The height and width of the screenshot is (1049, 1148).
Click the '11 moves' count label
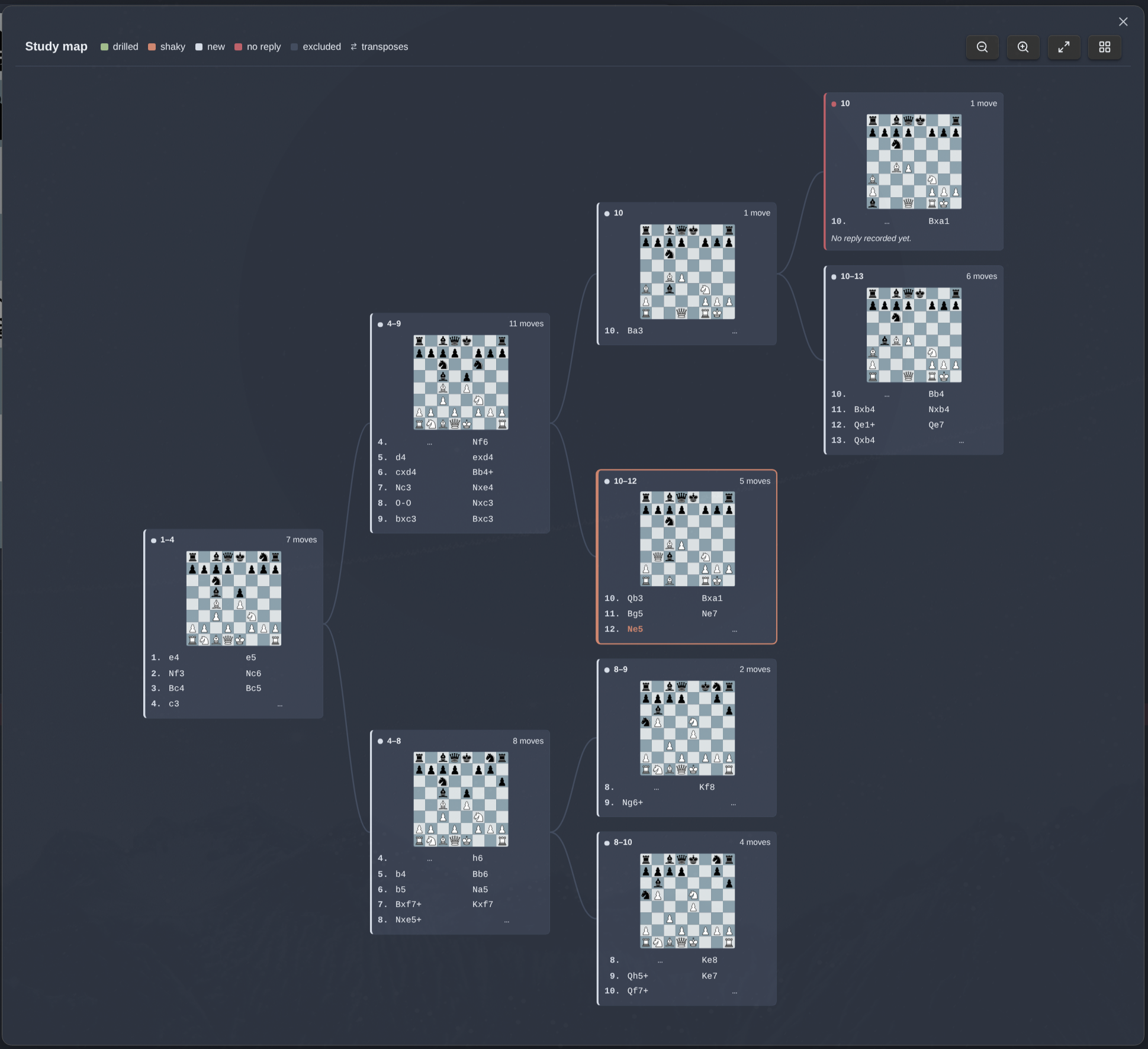point(526,324)
